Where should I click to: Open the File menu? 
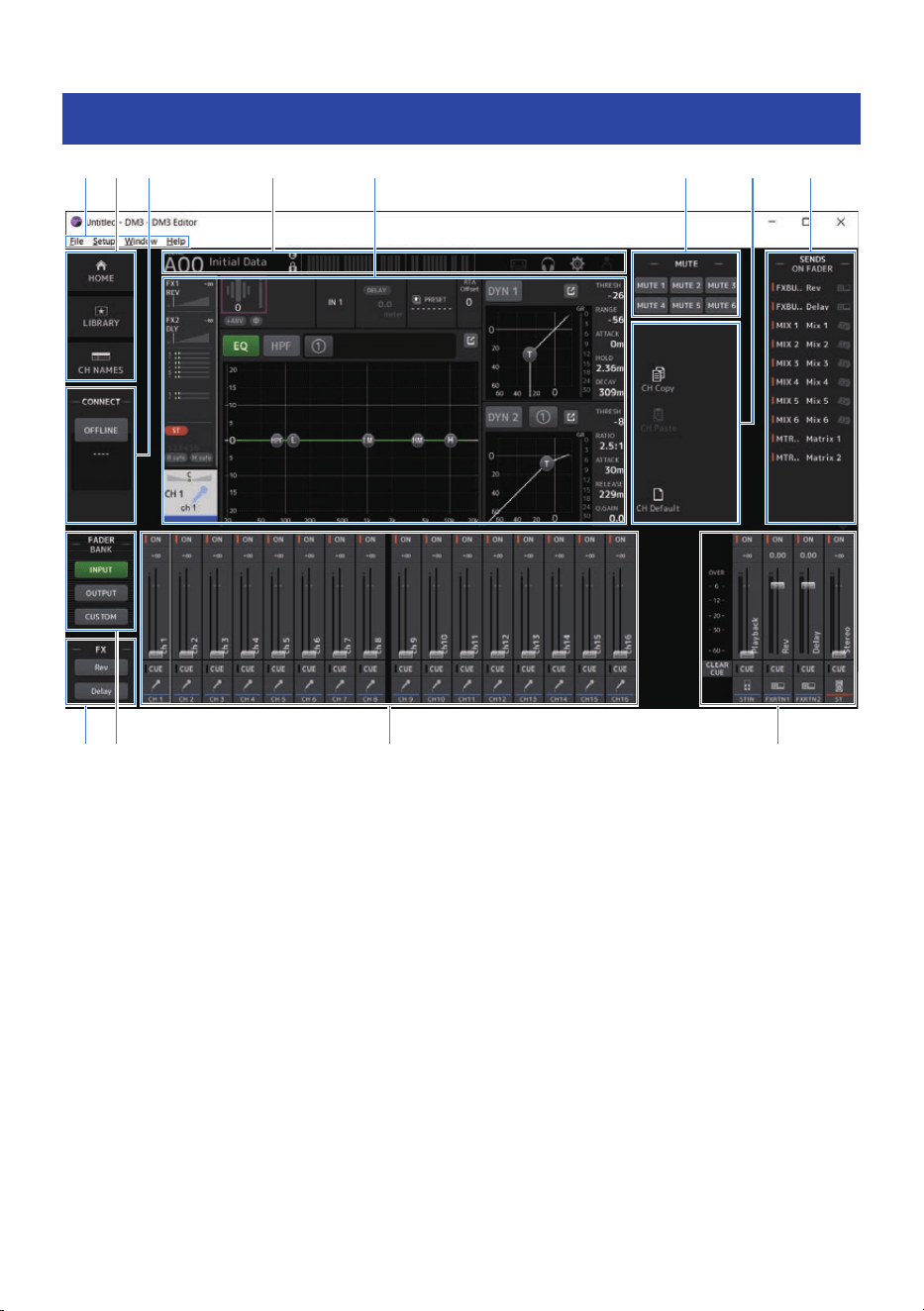[x=76, y=242]
